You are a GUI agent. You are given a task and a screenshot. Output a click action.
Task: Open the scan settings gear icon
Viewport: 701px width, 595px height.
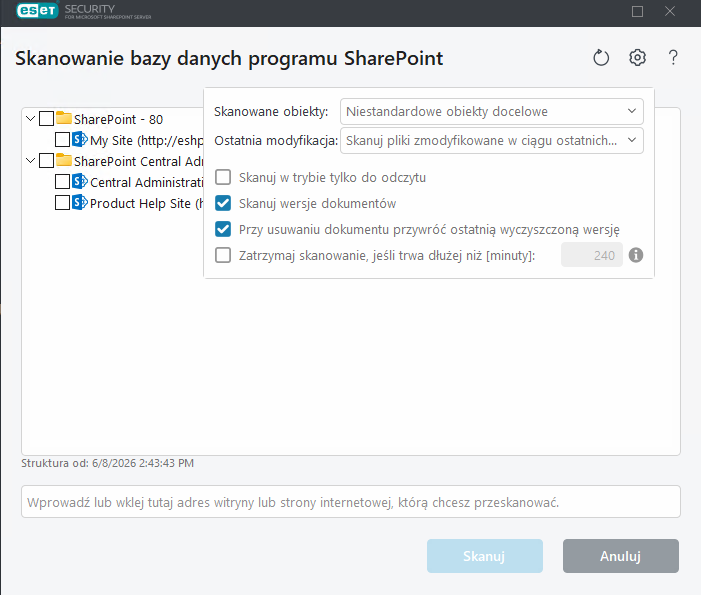637,57
